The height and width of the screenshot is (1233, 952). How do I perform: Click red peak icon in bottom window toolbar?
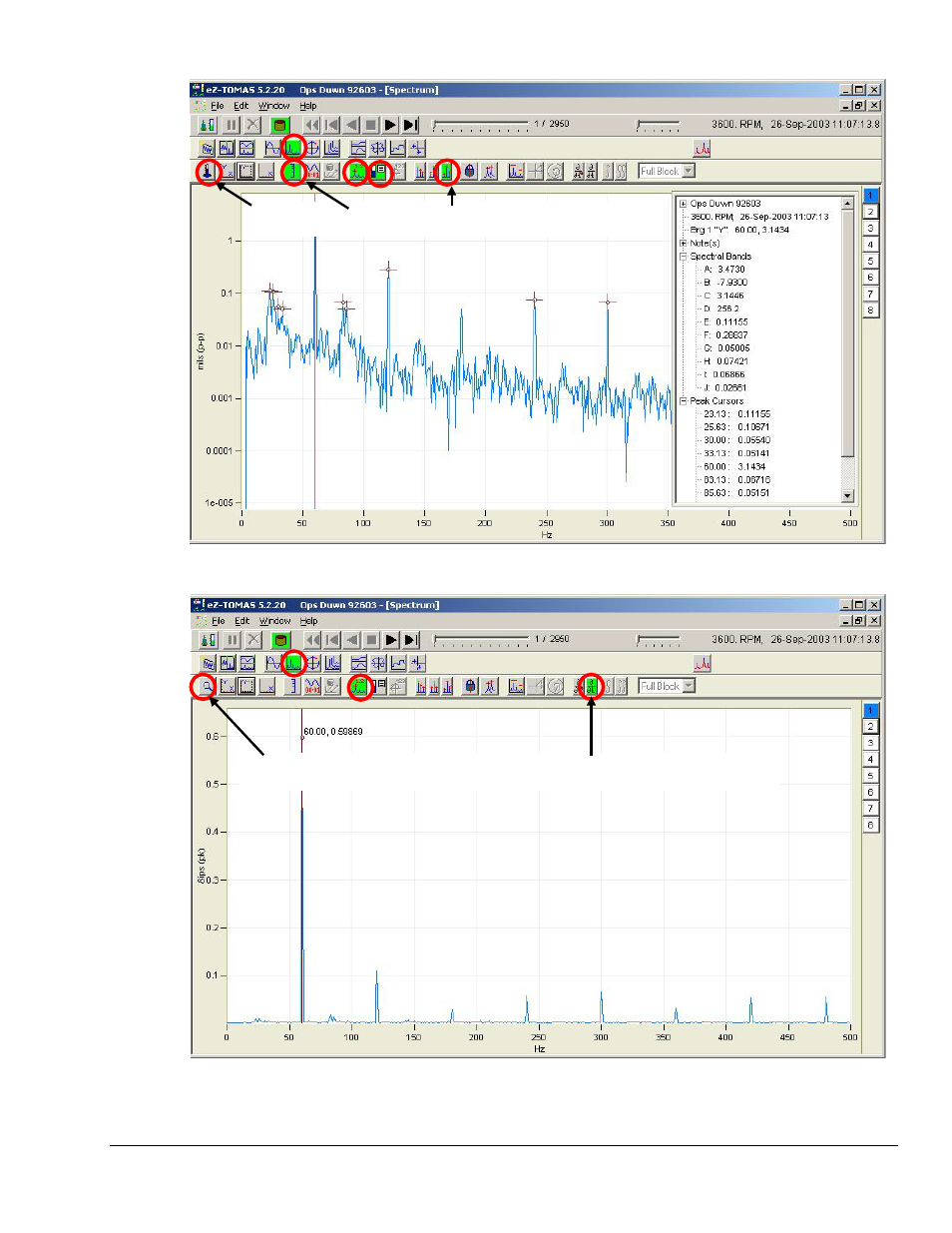pyautogui.click(x=703, y=663)
